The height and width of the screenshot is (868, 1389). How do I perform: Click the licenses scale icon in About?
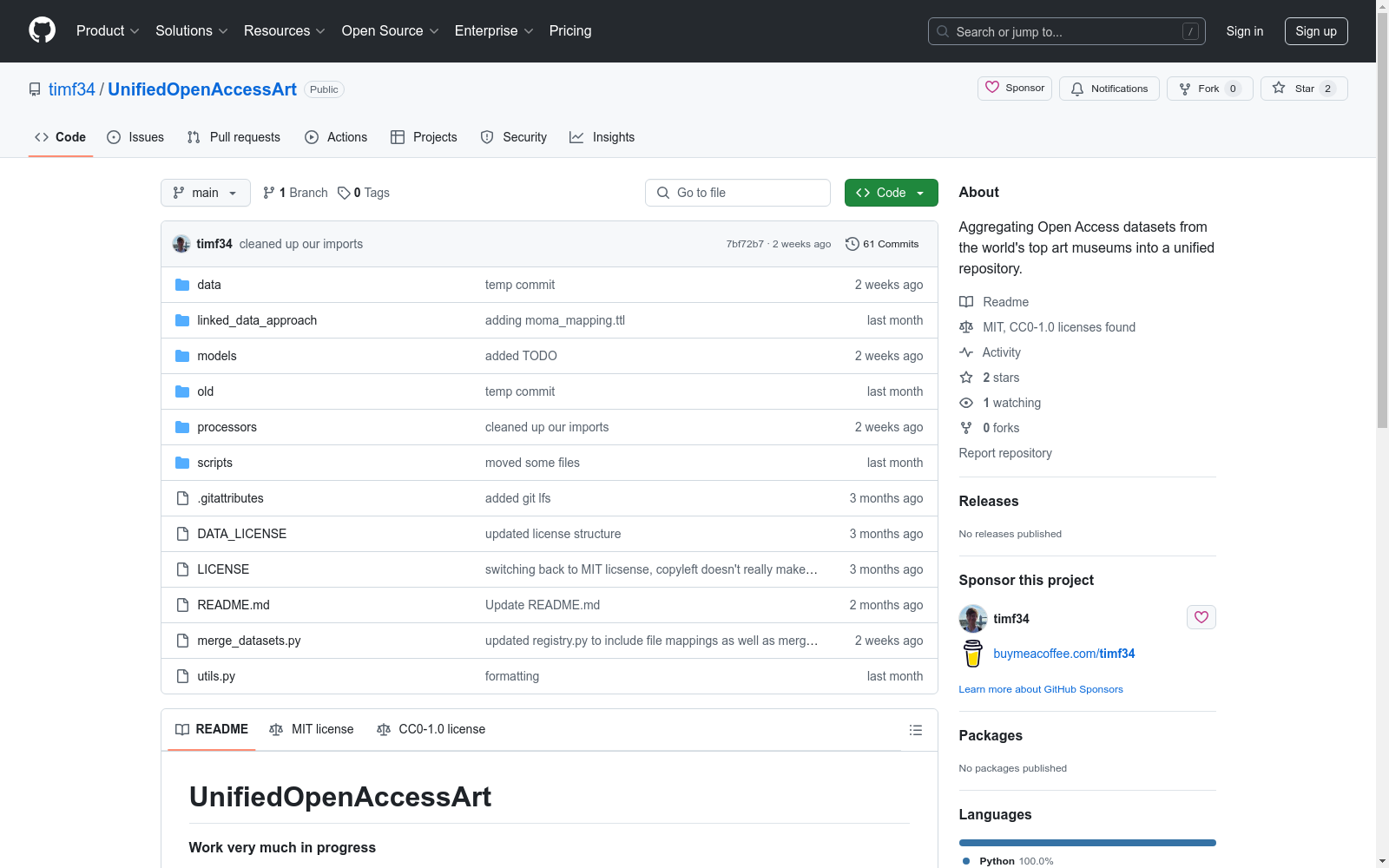[x=966, y=327]
